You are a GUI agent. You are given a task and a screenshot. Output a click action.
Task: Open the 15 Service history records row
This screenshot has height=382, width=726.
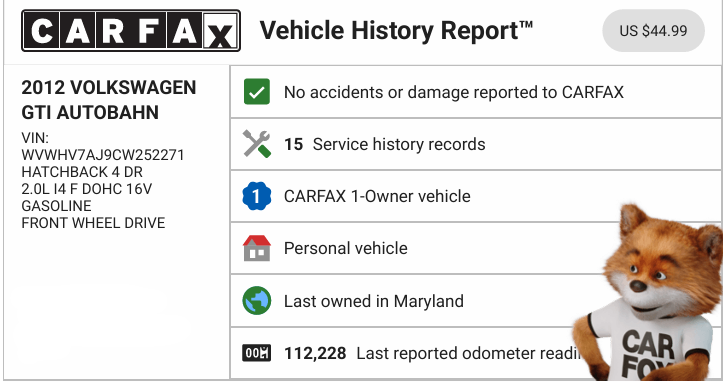coord(476,144)
